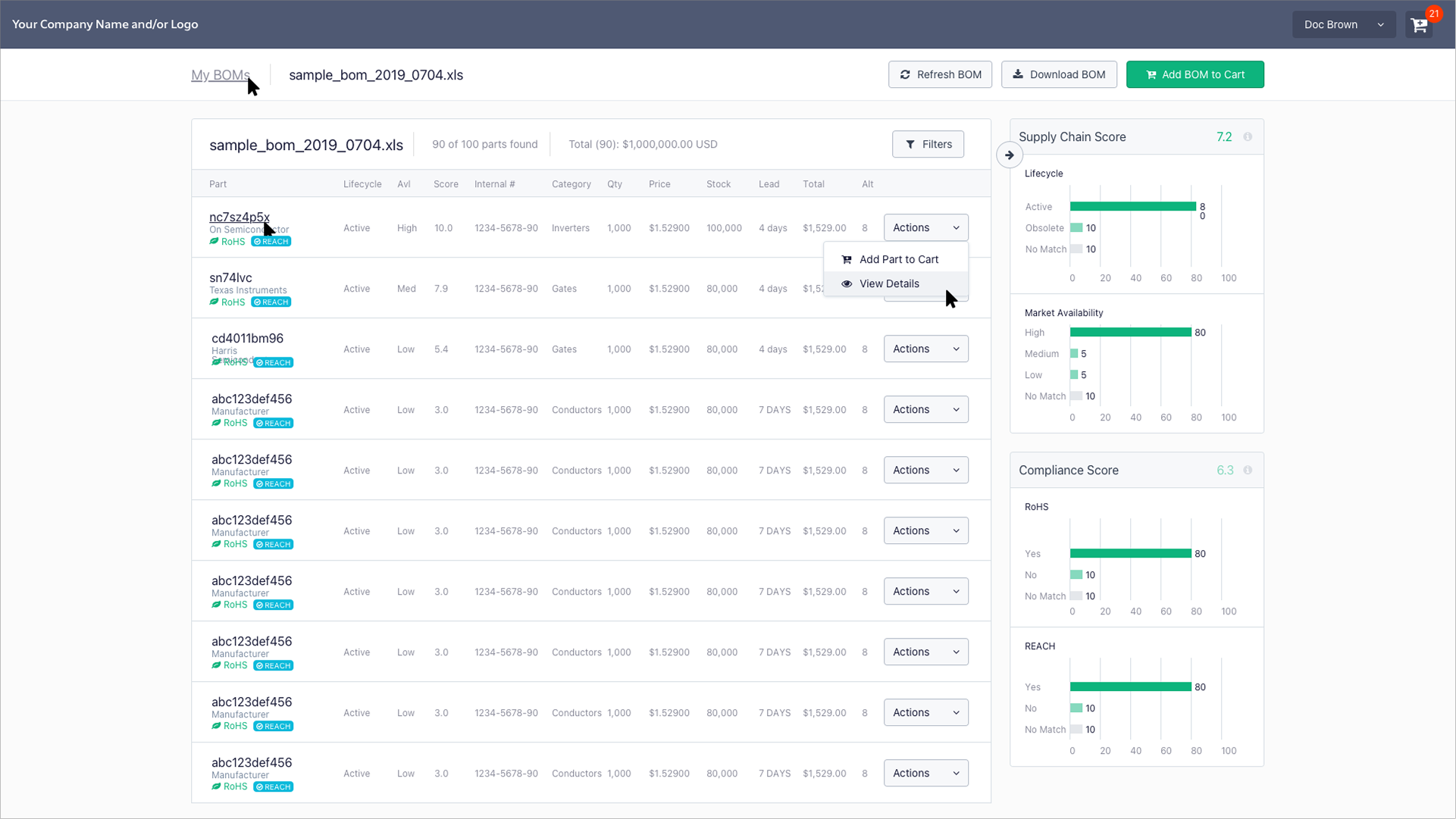1456x819 pixels.
Task: Open Doc Brown user dropdown
Action: (1343, 25)
